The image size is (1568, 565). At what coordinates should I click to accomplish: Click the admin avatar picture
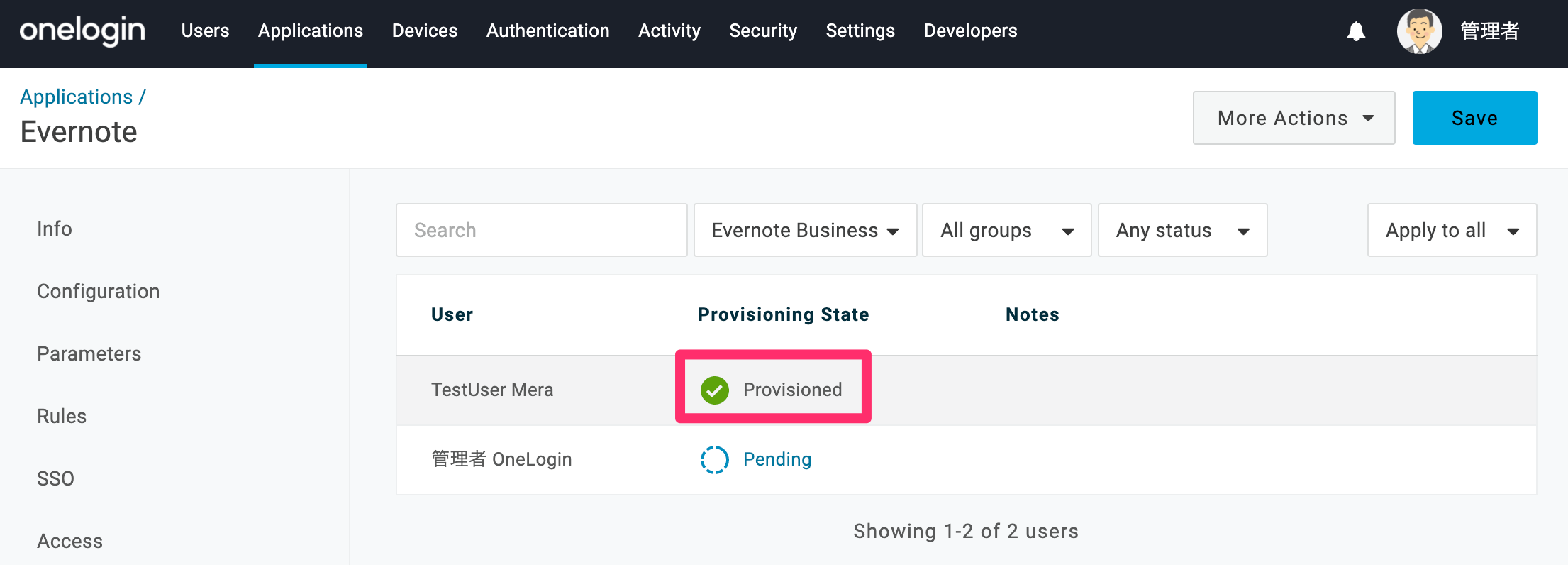tap(1419, 31)
